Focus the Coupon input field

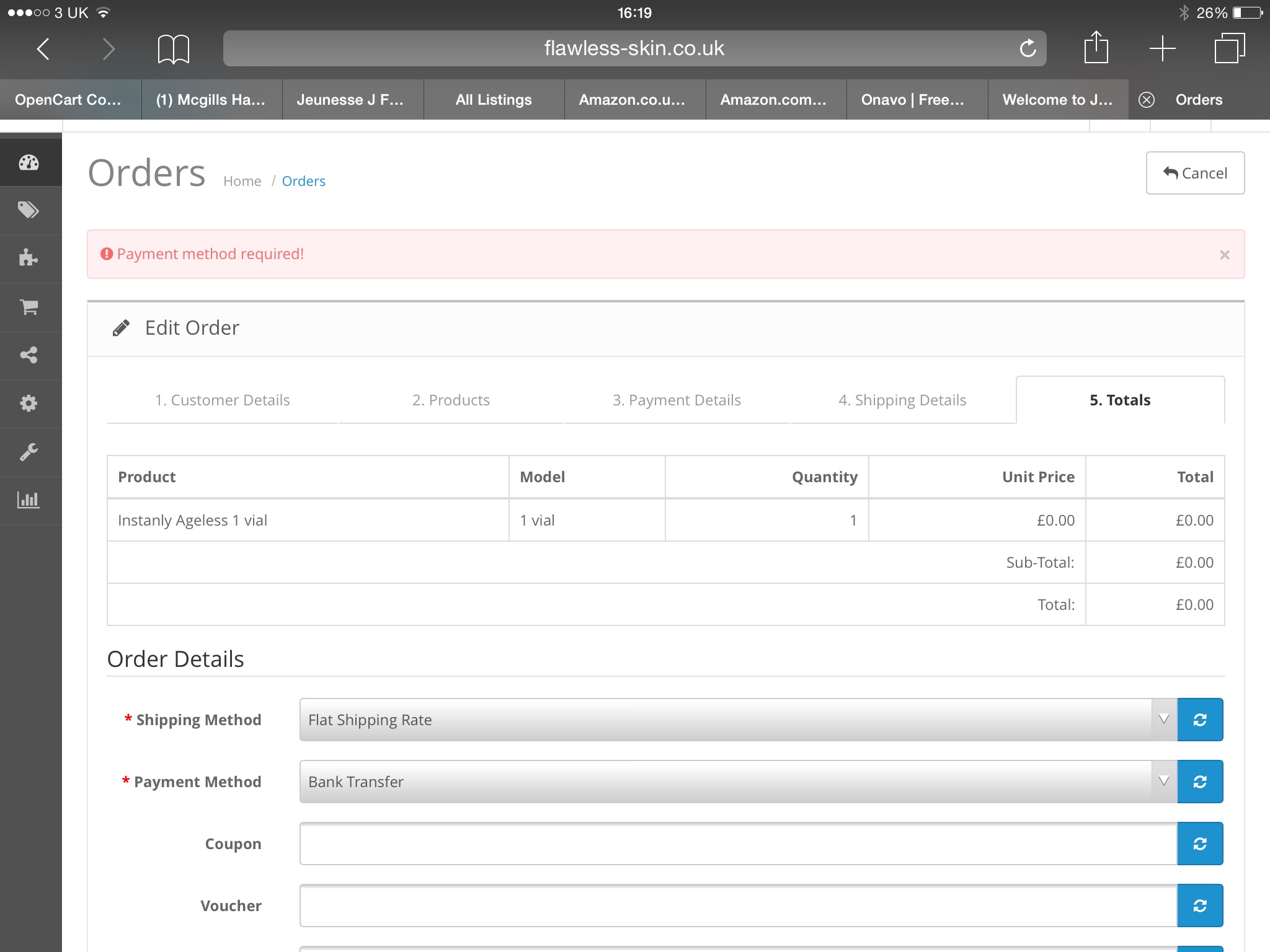738,844
